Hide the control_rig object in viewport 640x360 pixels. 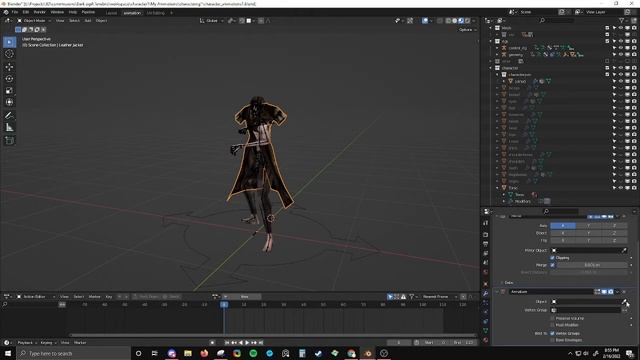[x=621, y=48]
